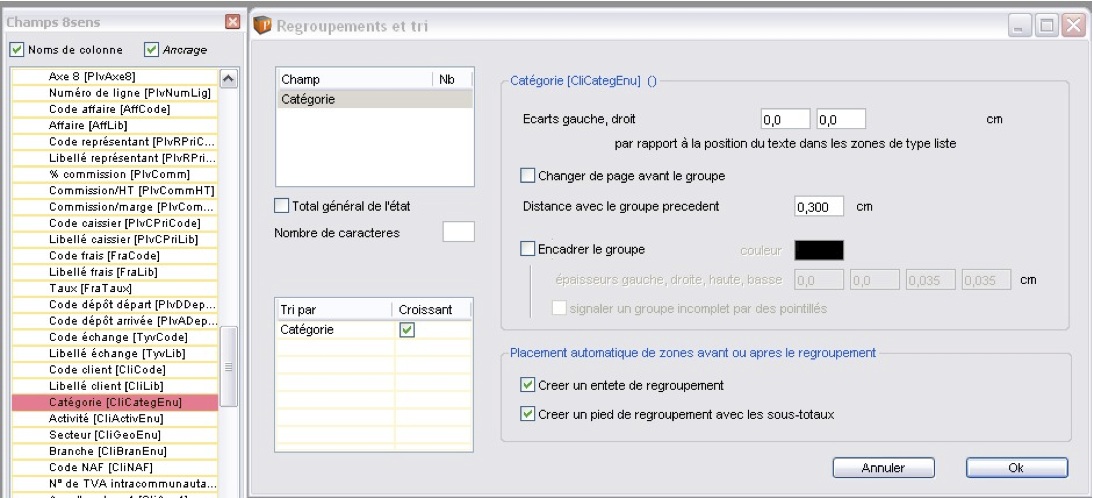
Task: Select Code affaire [AffCode] field
Action: tap(115, 109)
